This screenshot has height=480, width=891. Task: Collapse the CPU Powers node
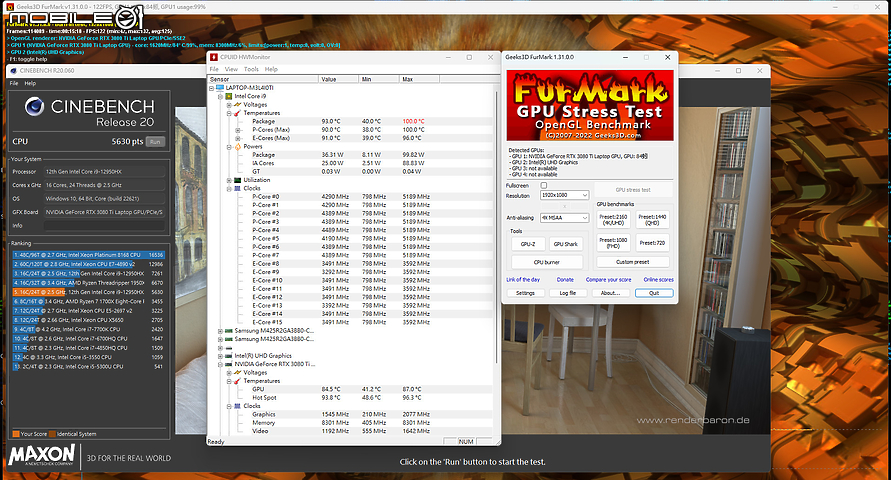pos(229,147)
